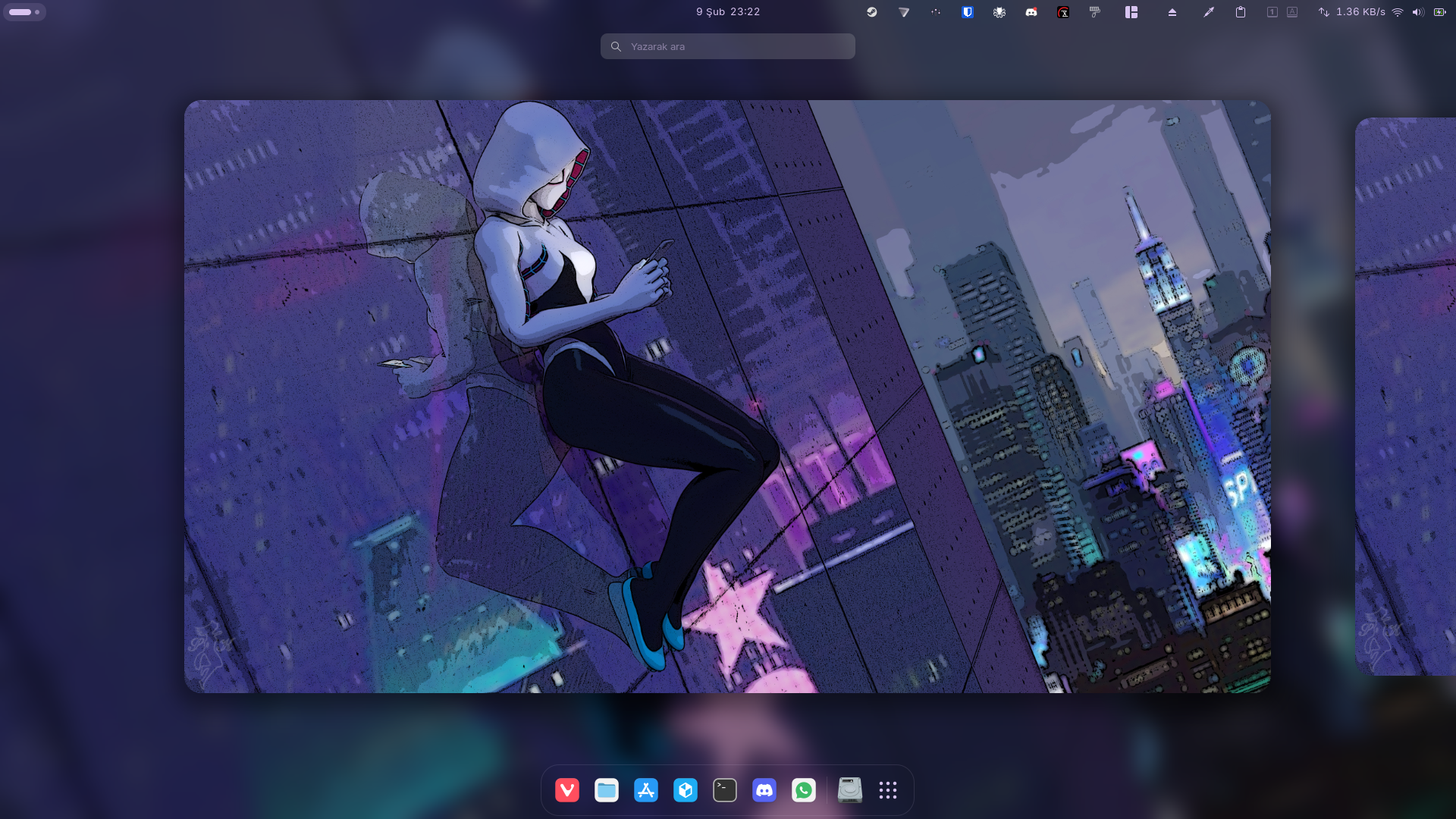The height and width of the screenshot is (819, 1456).
Task: Open Discord from the dock
Action: pos(764,790)
